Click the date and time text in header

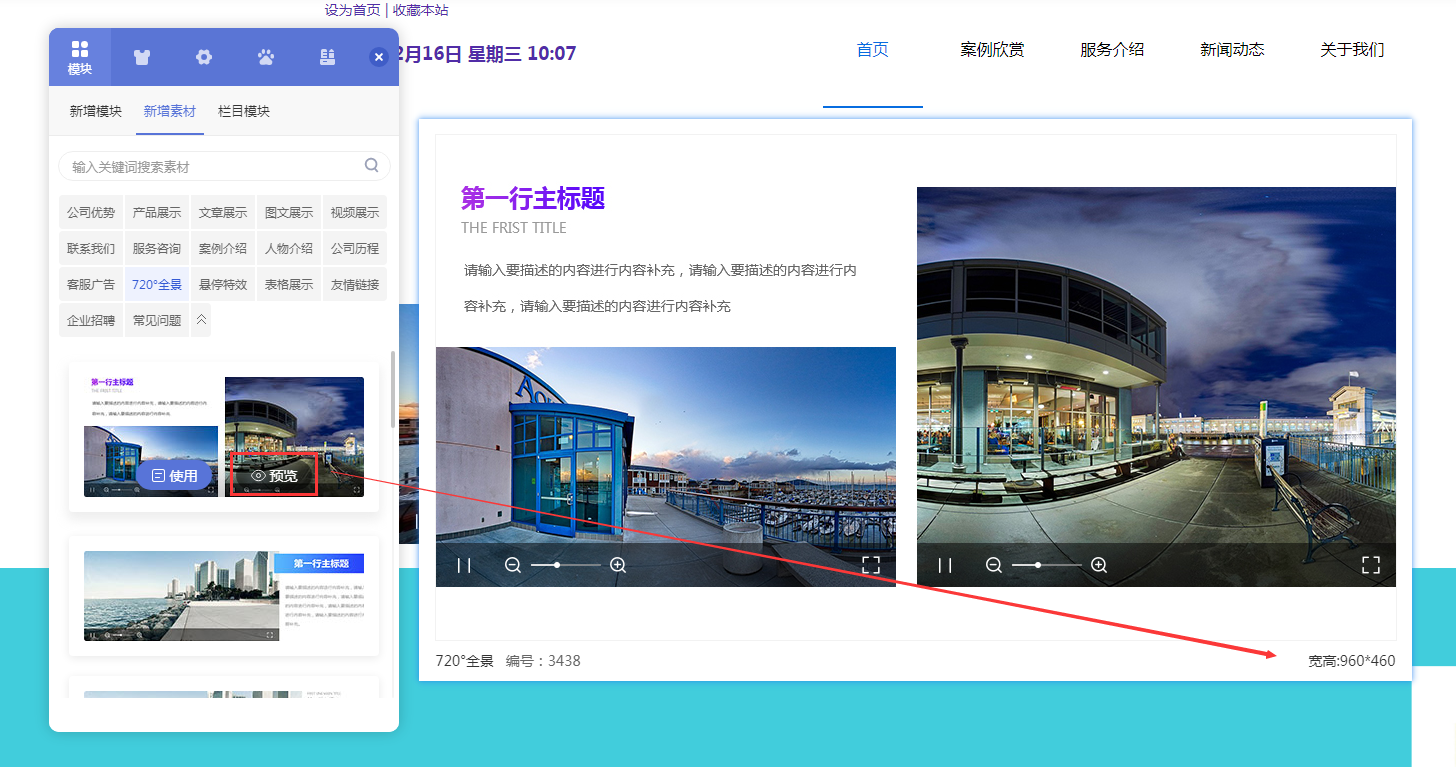[488, 54]
